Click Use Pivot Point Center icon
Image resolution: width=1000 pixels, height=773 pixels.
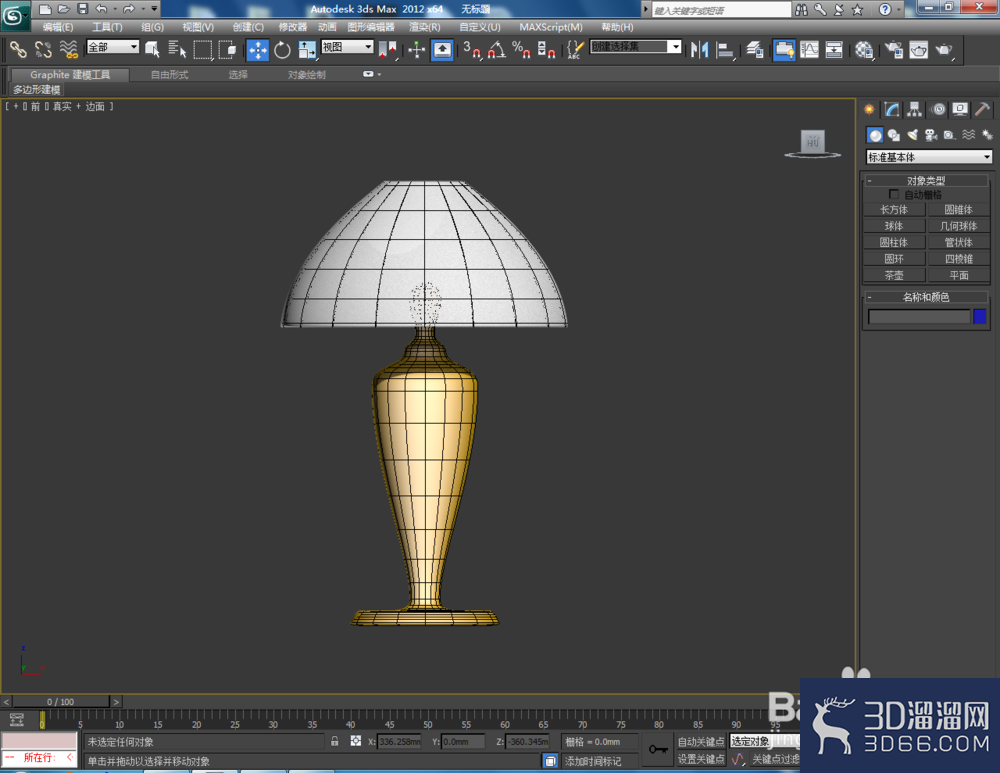(x=387, y=49)
